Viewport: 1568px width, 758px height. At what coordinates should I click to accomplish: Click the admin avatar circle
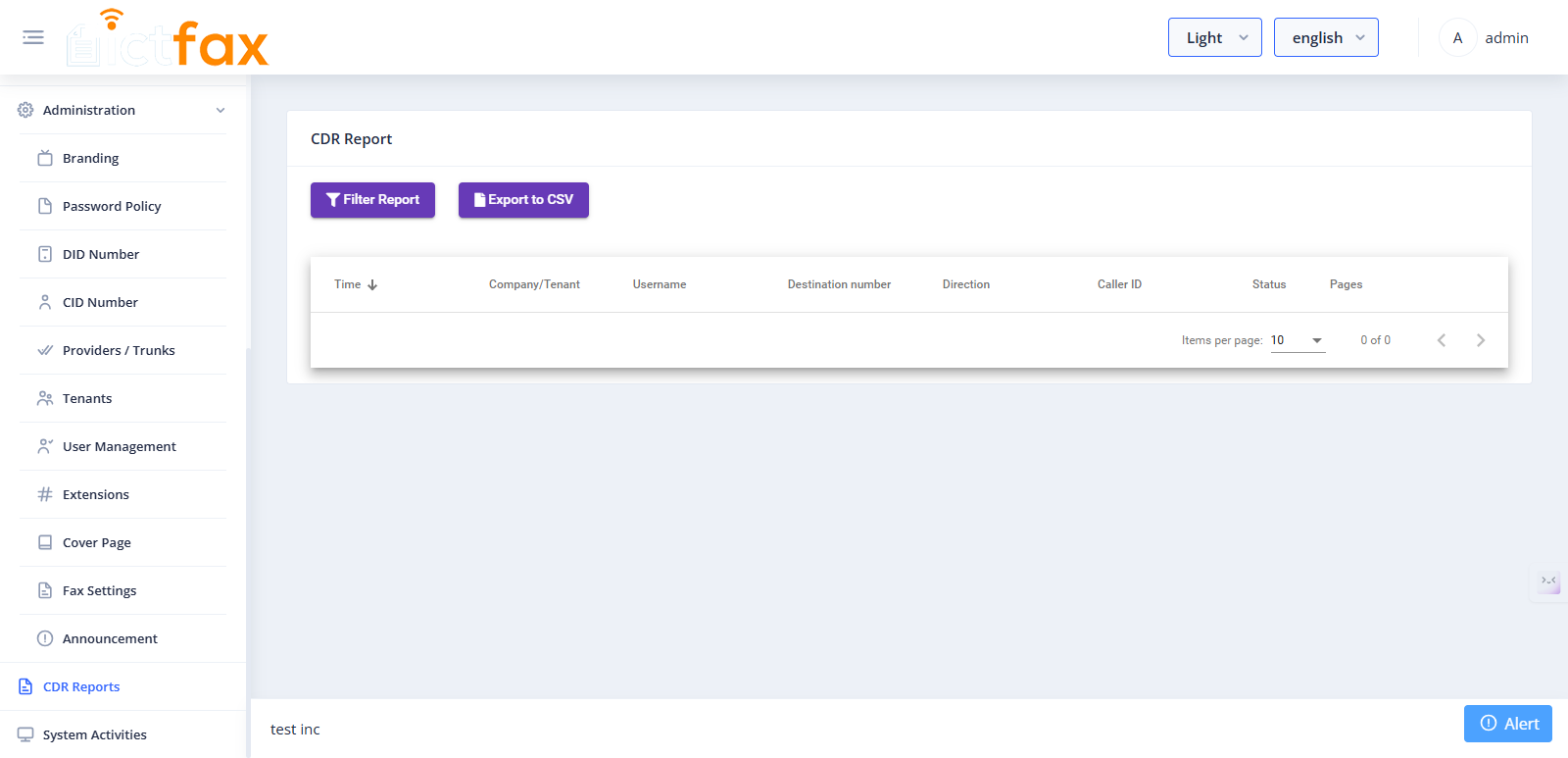click(1457, 37)
